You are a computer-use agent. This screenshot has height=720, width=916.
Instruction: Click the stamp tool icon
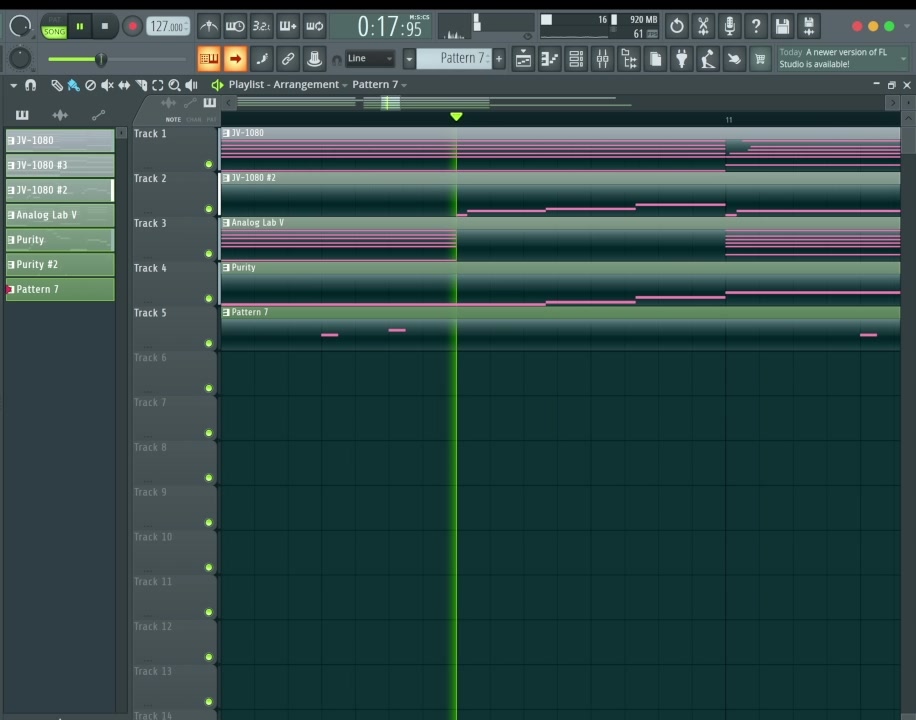point(314,58)
